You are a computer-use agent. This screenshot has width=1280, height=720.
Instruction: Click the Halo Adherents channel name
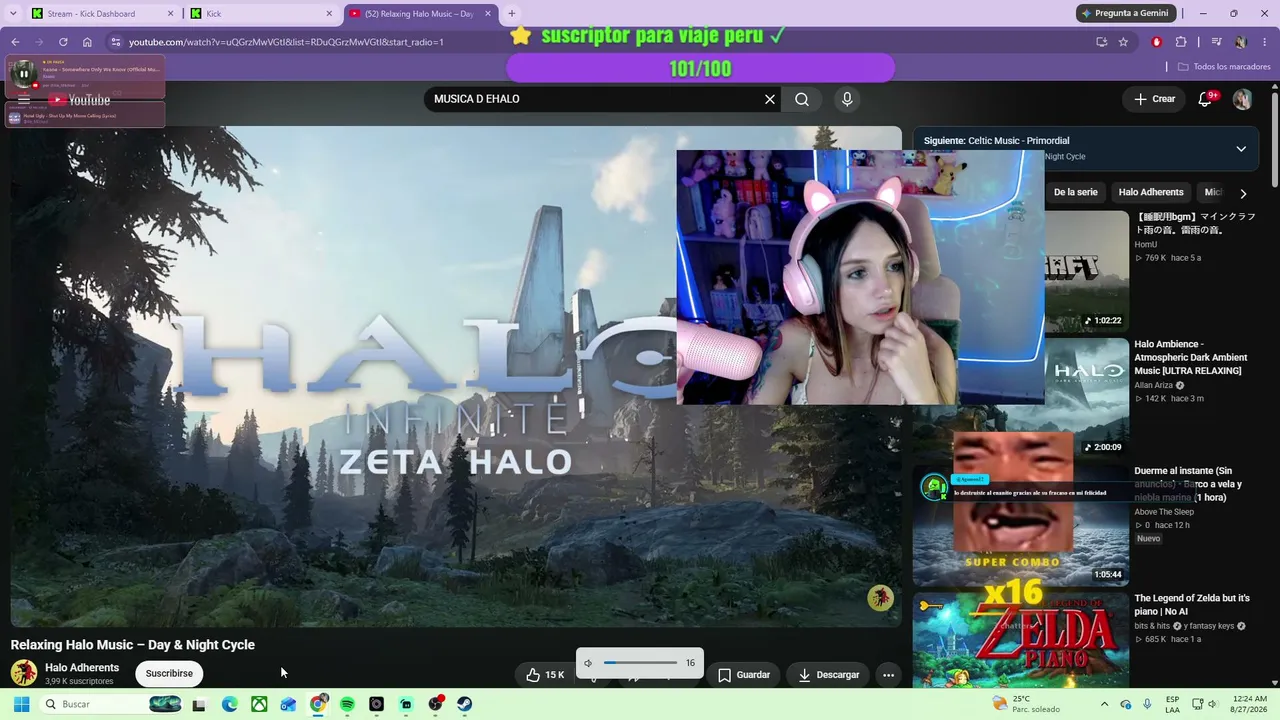click(82, 668)
